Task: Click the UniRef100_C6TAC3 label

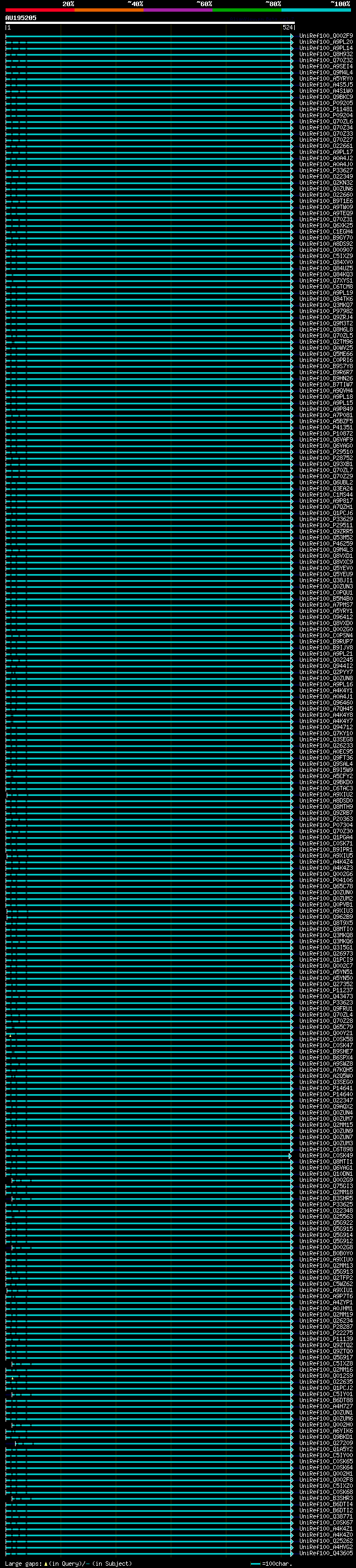Action: click(325, 788)
